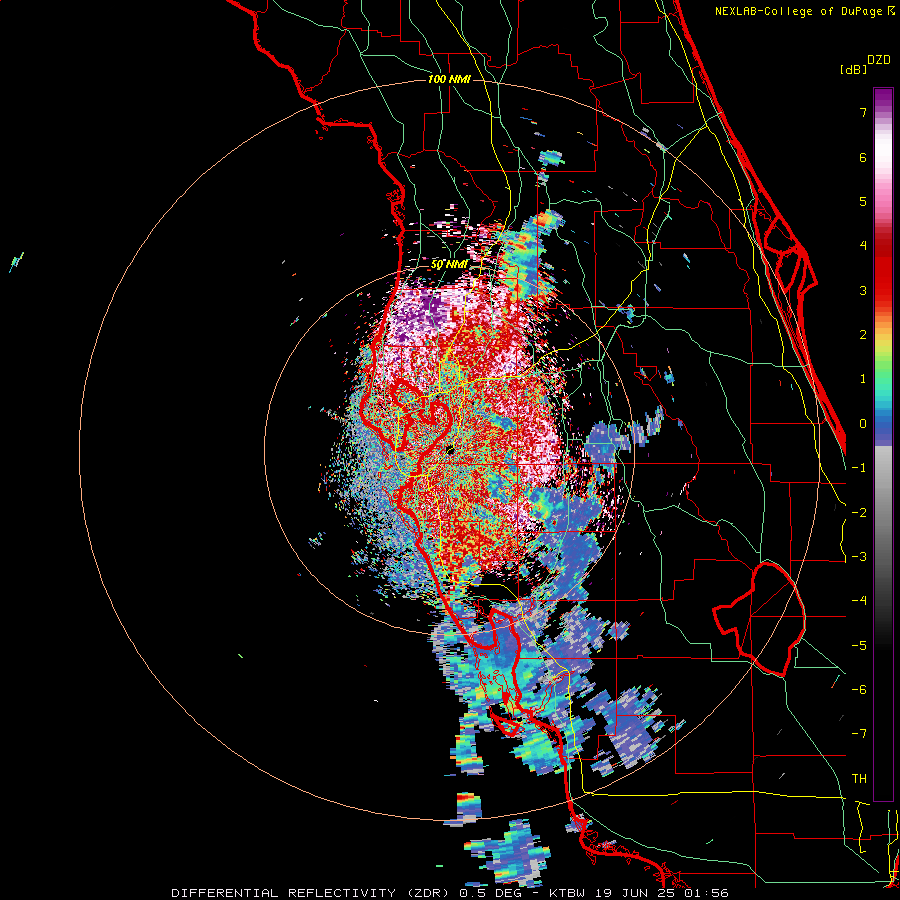The width and height of the screenshot is (900, 900).
Task: Click the 7 dB label on color scale
Action: coord(863,112)
